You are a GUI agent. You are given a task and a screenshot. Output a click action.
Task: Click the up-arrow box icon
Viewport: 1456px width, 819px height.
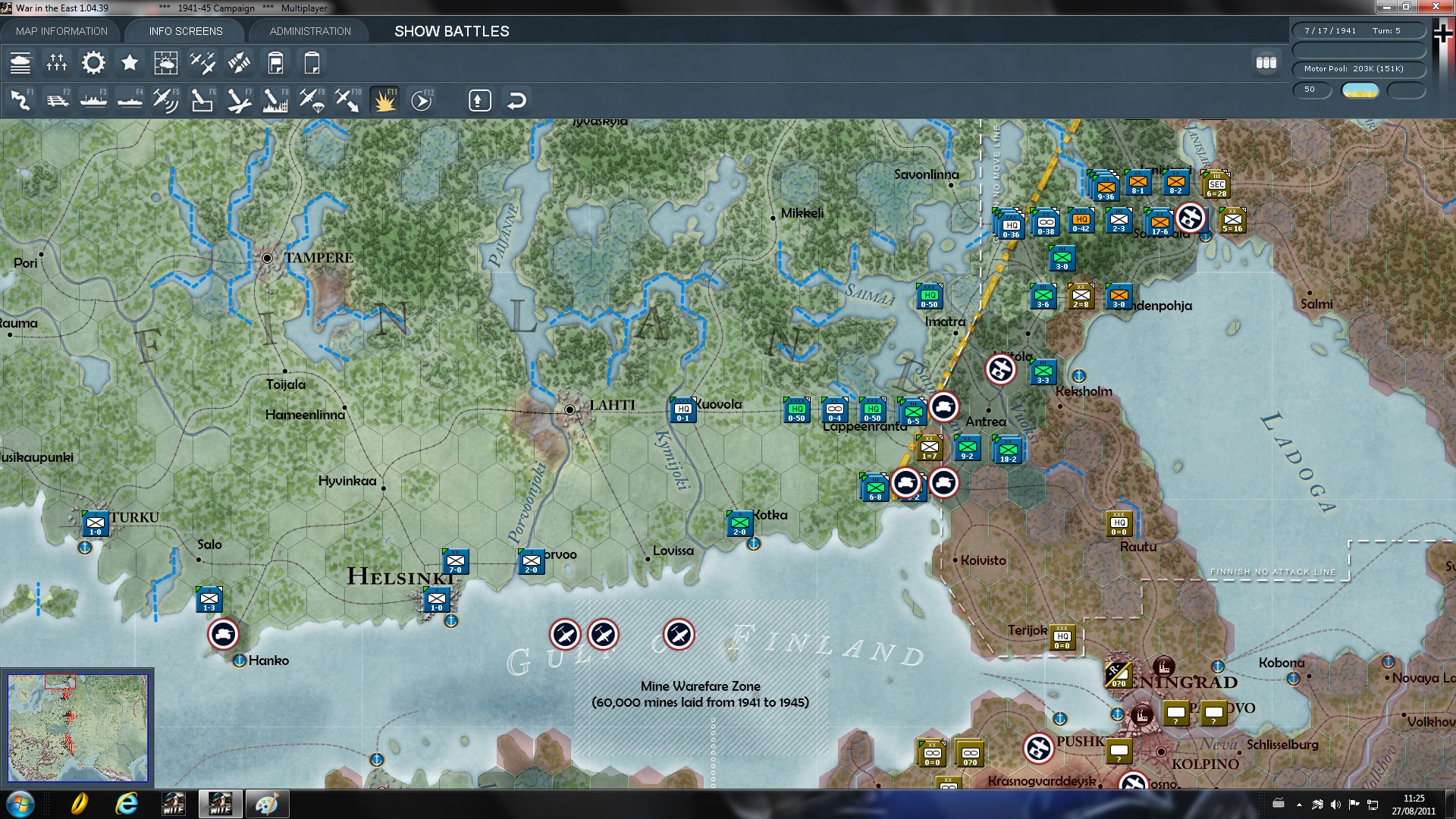click(x=479, y=100)
